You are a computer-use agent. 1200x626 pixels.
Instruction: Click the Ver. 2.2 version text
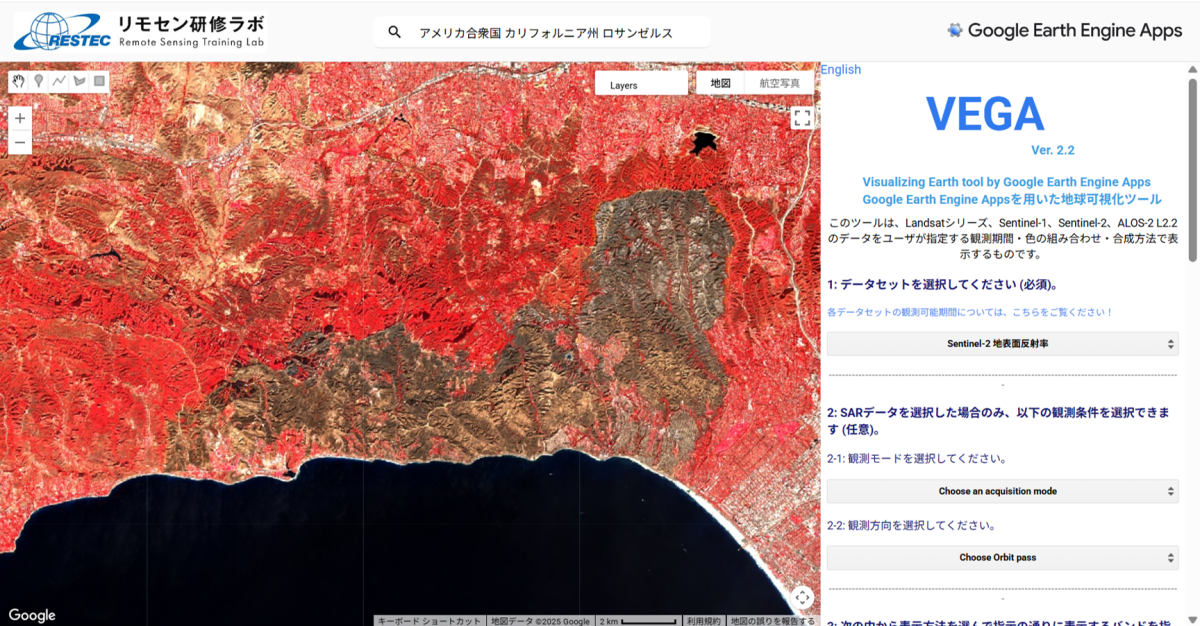(x=1052, y=150)
